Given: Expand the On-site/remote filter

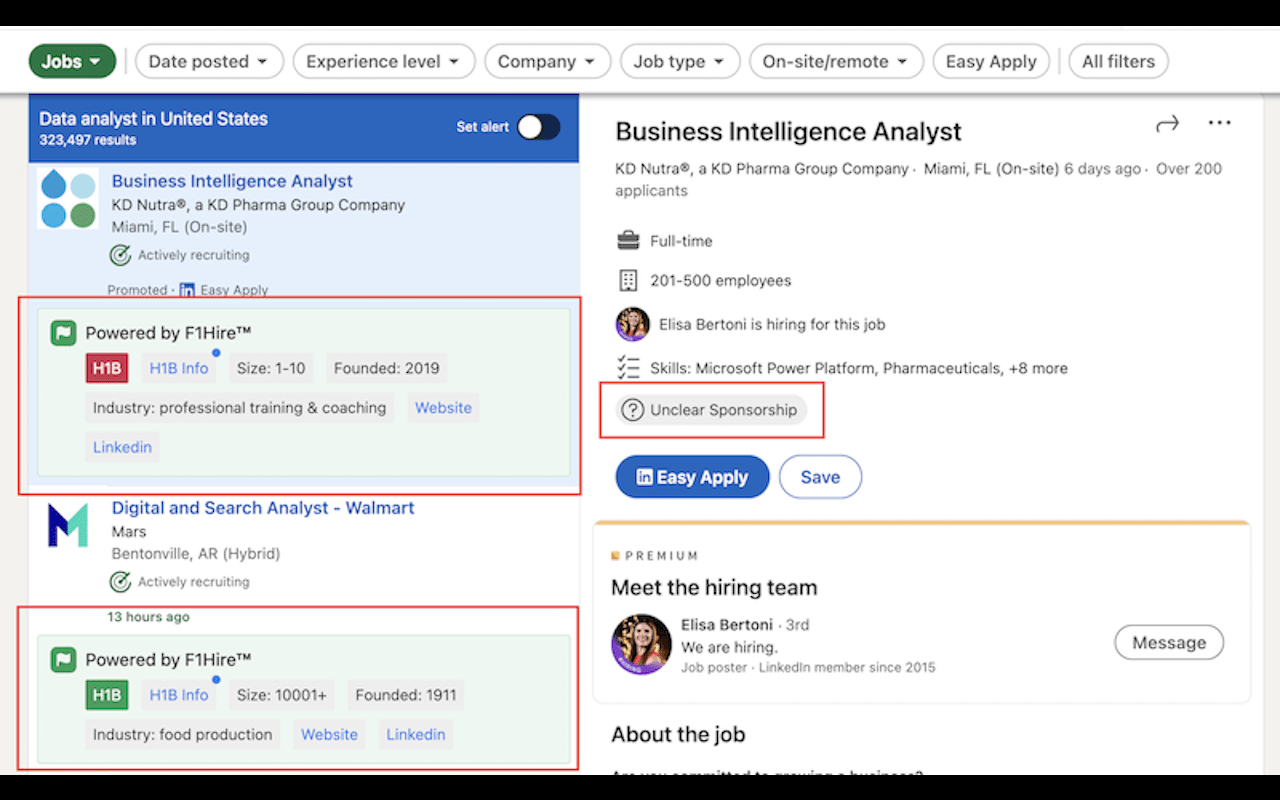Looking at the screenshot, I should pos(836,61).
